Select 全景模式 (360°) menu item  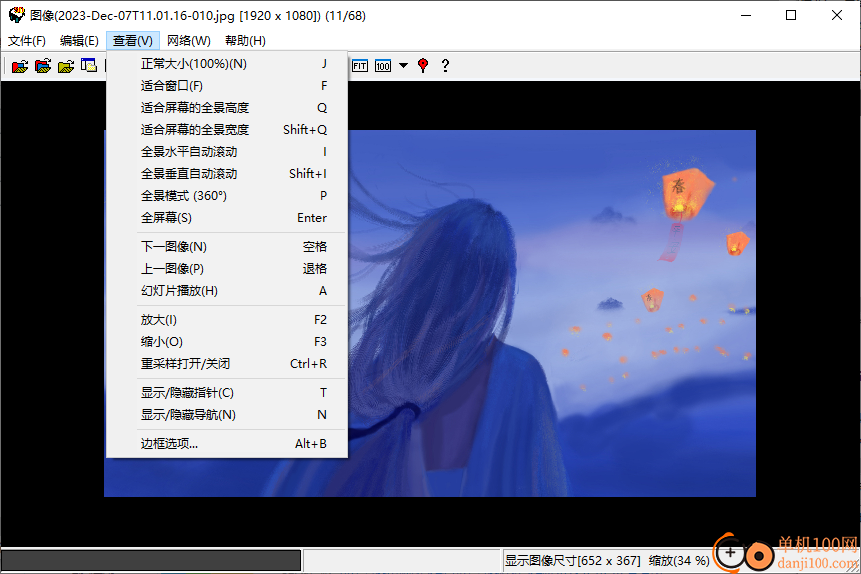pos(227,196)
